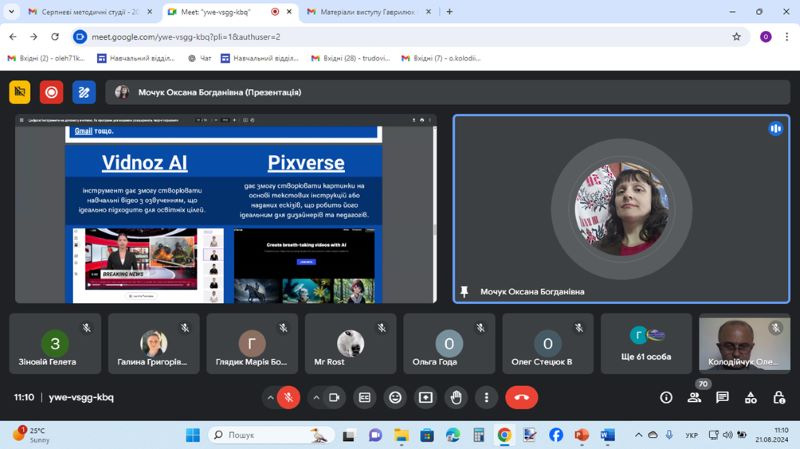Screen dimensions: 800x449
Task: Click Зіновій Гелета participant tile
Action: tap(55, 344)
